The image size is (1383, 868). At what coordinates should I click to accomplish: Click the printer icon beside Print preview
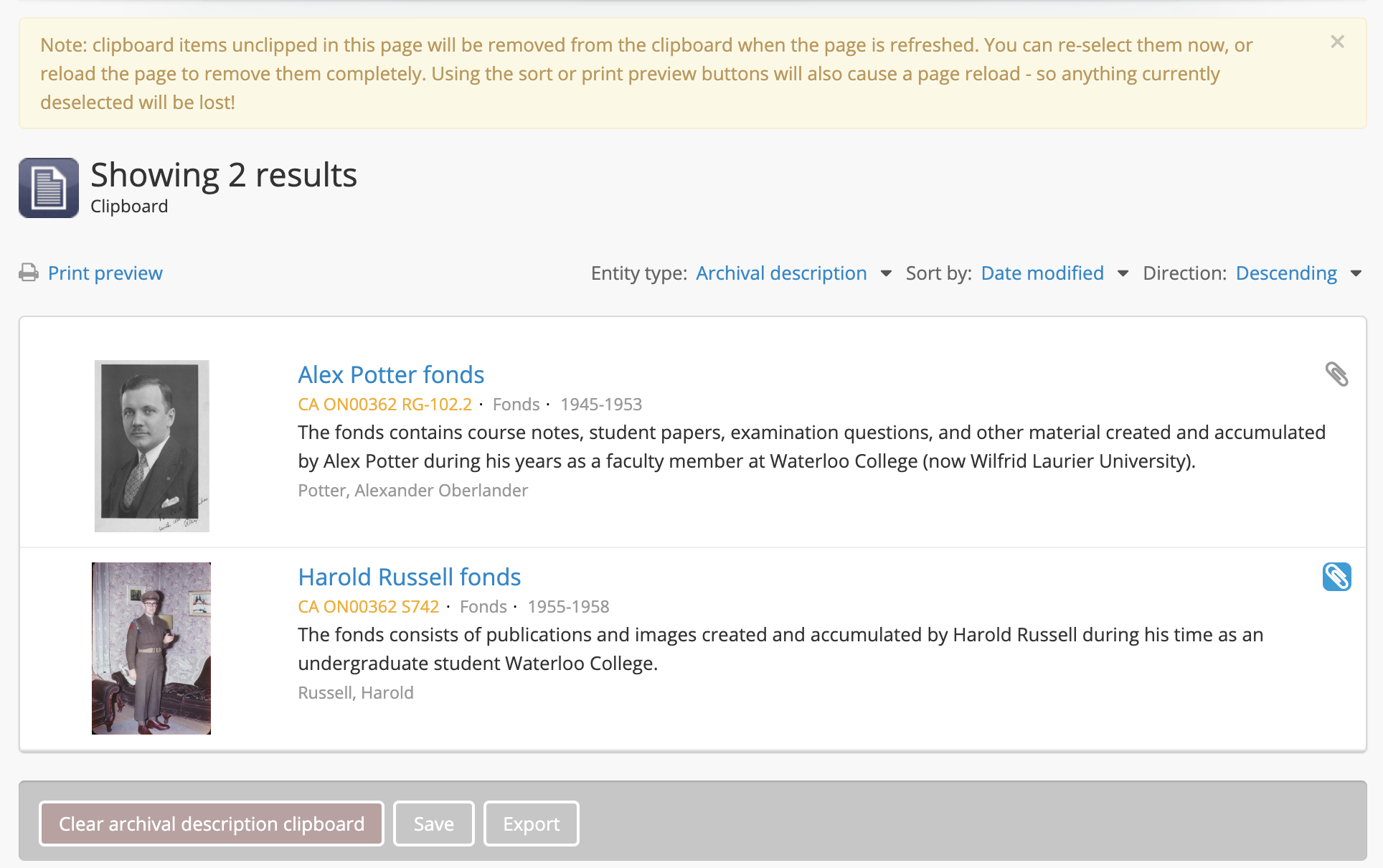(x=29, y=273)
